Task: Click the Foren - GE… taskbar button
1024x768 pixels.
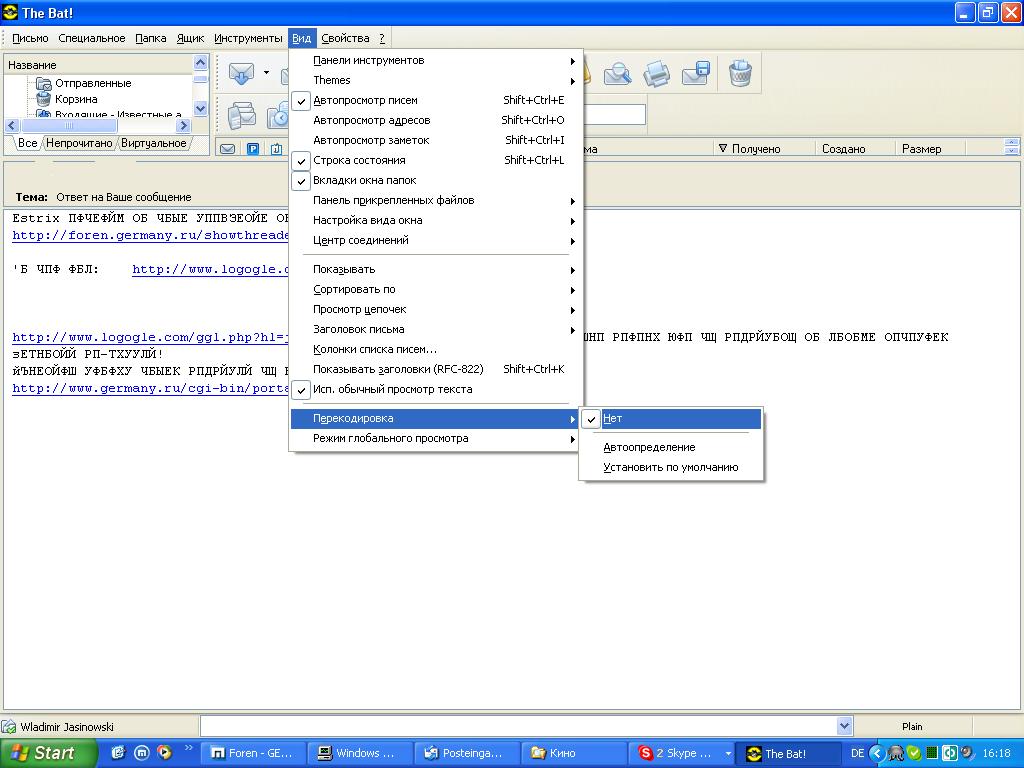Action: pos(251,753)
